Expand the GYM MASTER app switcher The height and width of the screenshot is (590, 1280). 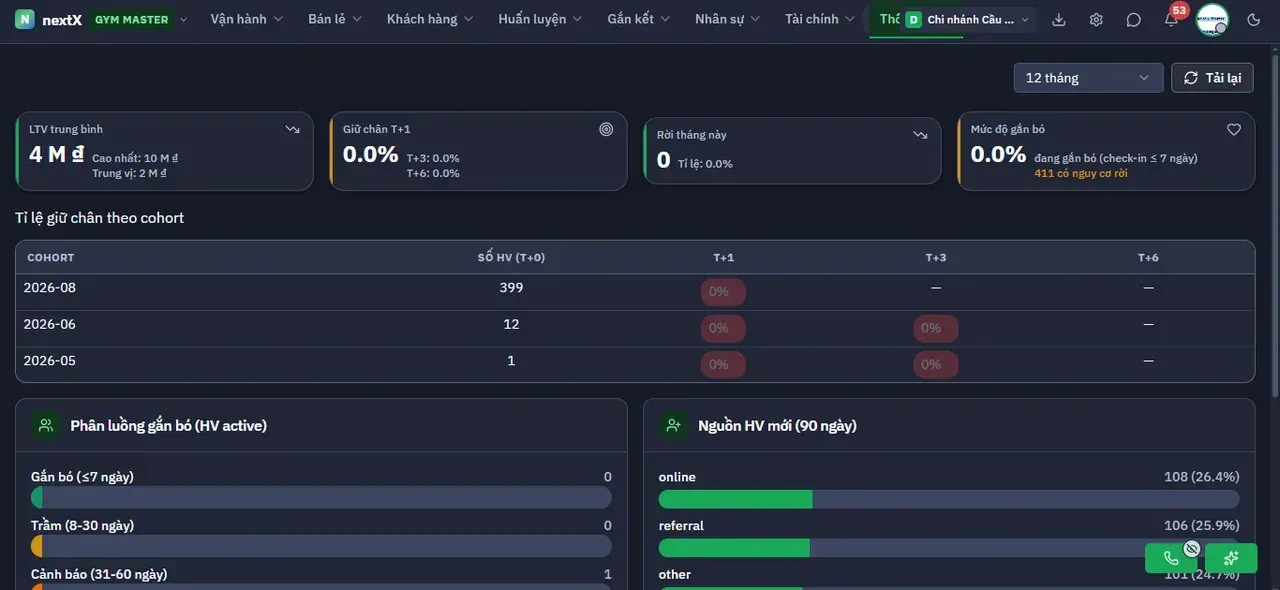coord(140,19)
